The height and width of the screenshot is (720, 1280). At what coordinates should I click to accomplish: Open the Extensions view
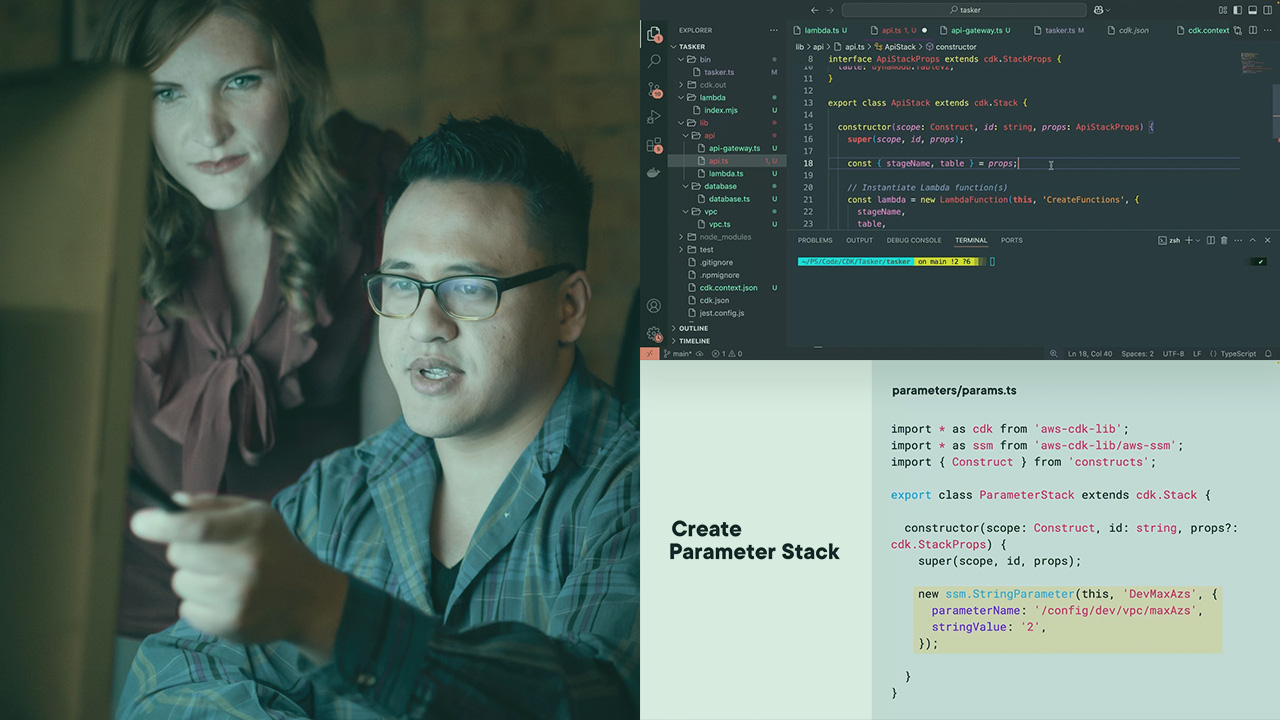(x=654, y=145)
